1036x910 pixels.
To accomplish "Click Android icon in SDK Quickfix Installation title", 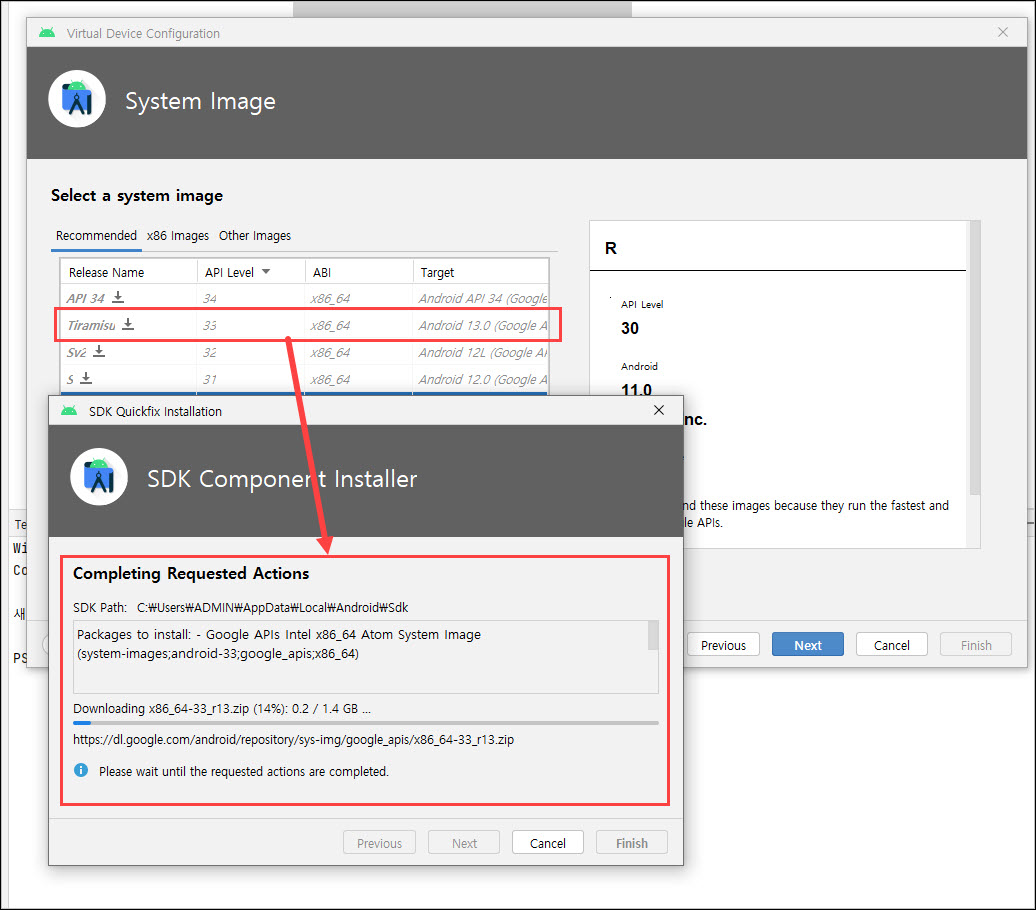I will (x=69, y=410).
